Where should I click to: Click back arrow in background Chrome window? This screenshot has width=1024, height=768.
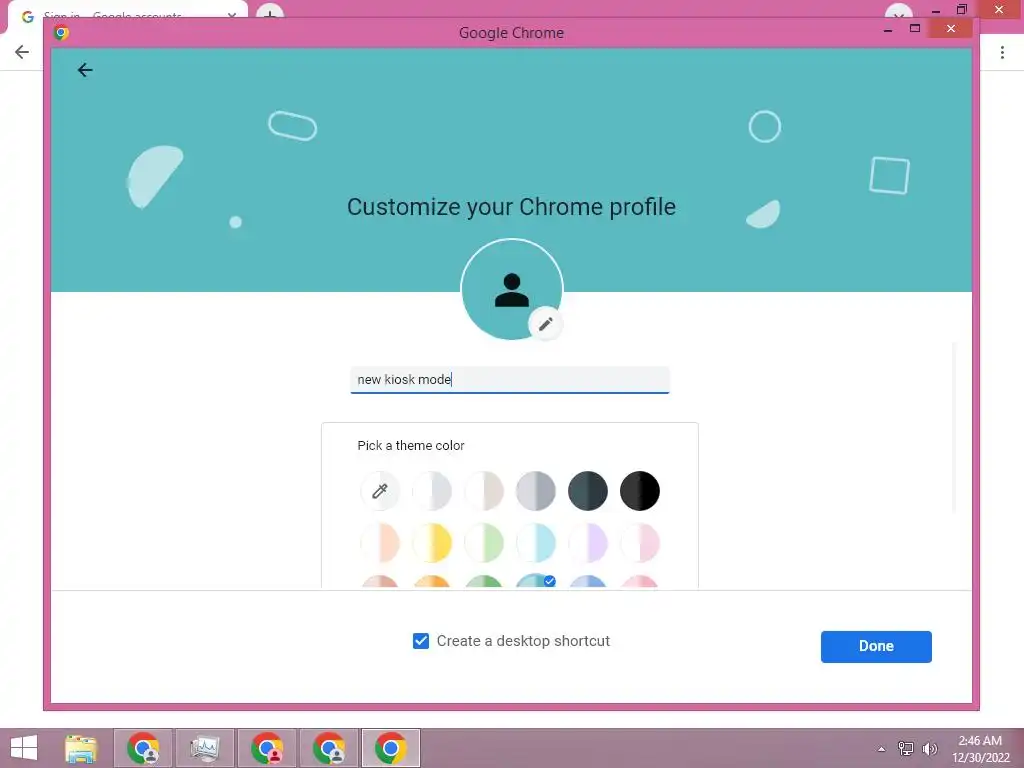[22, 52]
